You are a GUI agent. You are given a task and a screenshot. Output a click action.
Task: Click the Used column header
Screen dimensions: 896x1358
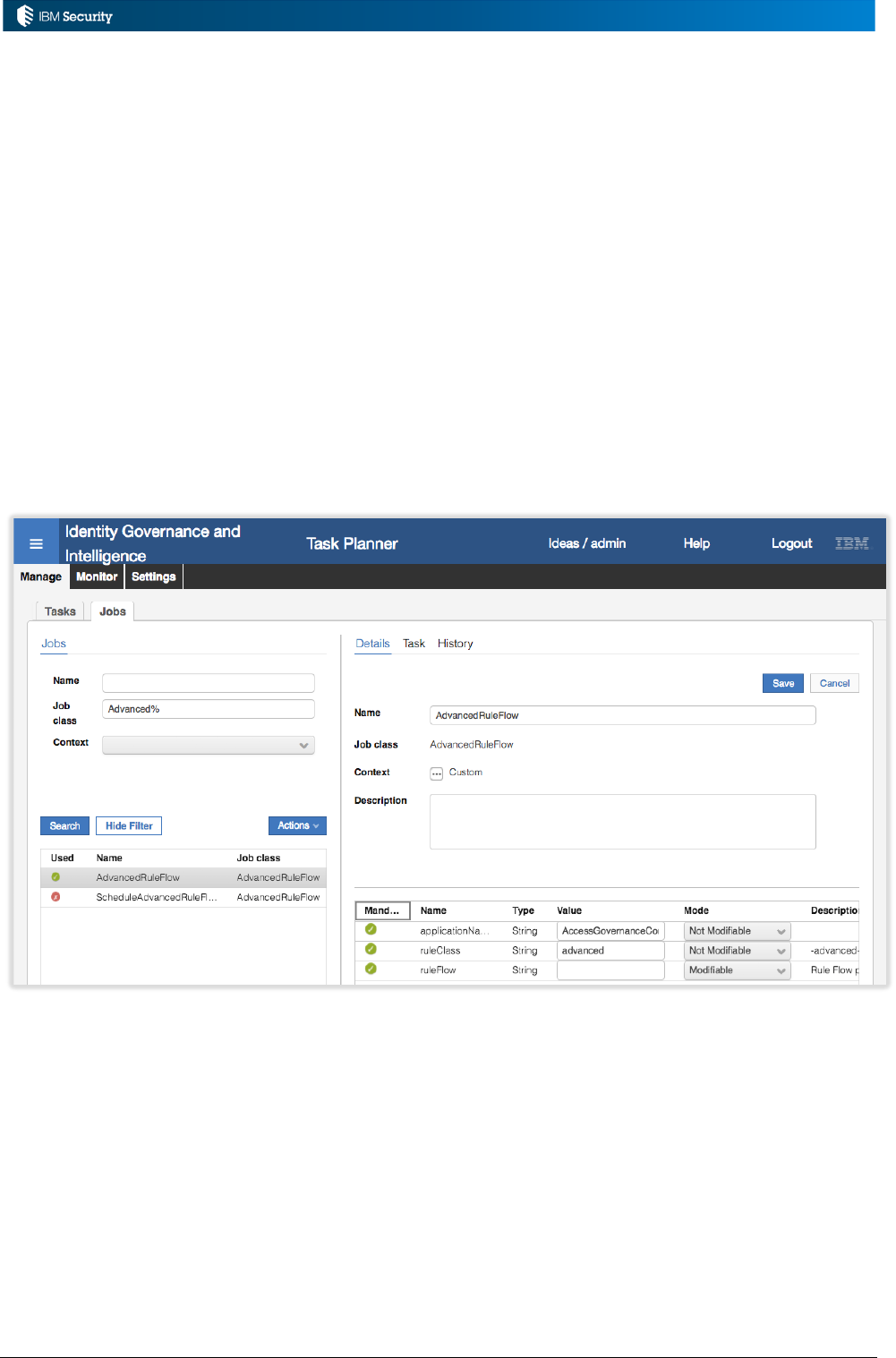pyautogui.click(x=63, y=858)
